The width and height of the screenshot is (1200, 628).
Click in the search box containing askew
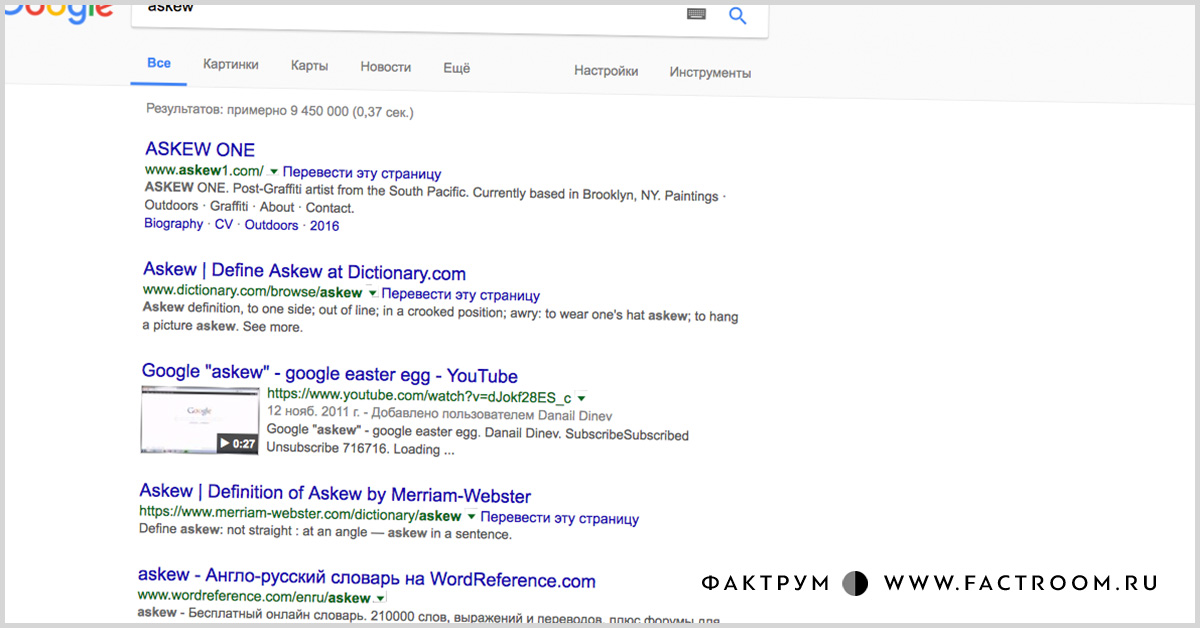[400, 10]
